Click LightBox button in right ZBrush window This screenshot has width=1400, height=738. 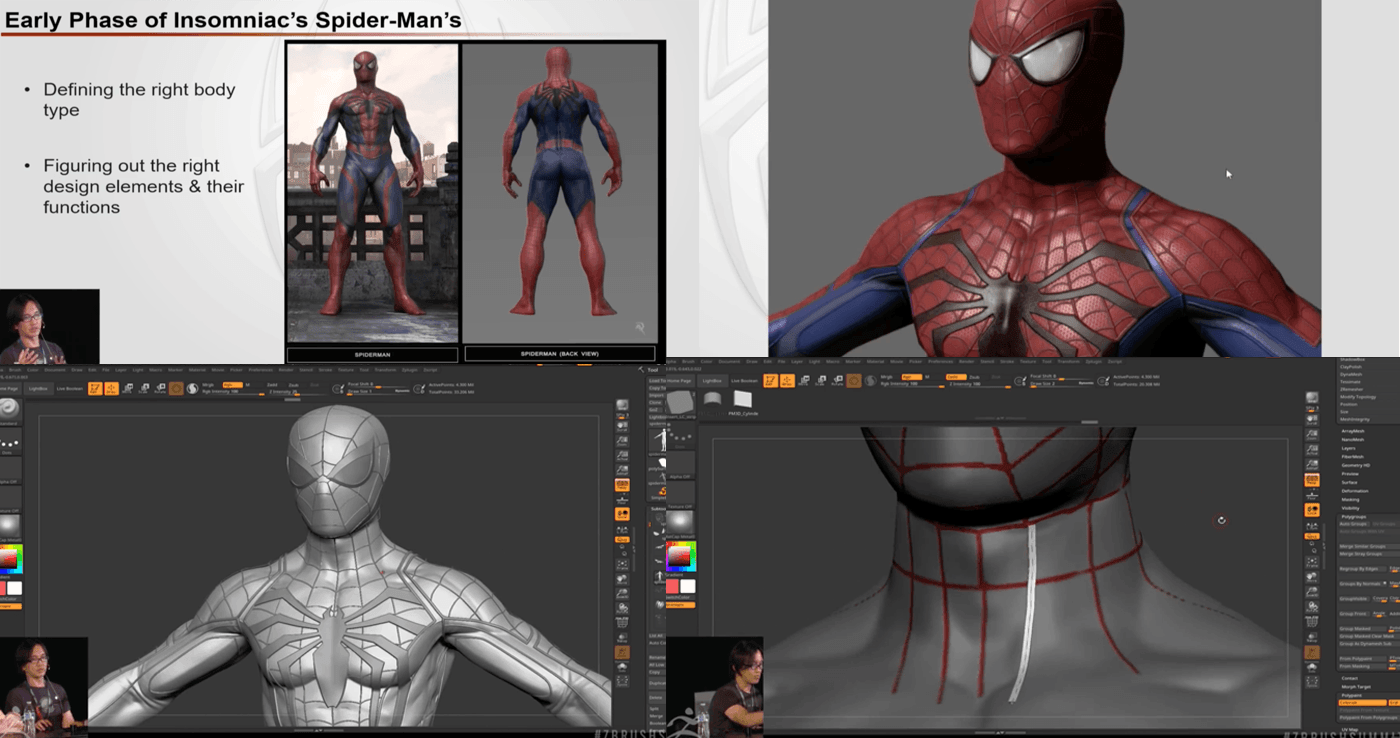tap(713, 381)
